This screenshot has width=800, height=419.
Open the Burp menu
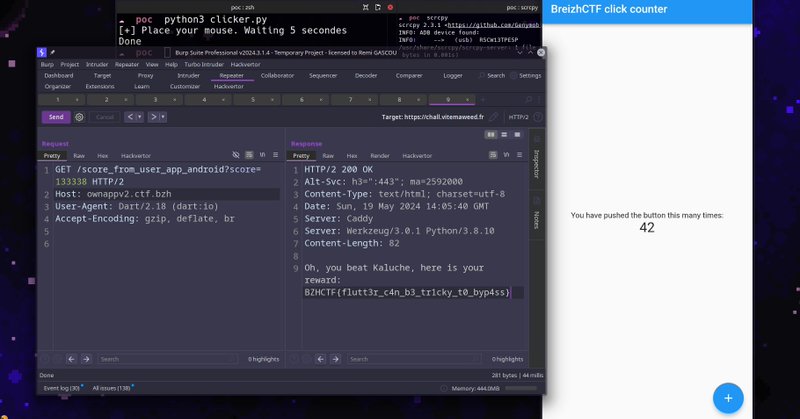[47, 64]
